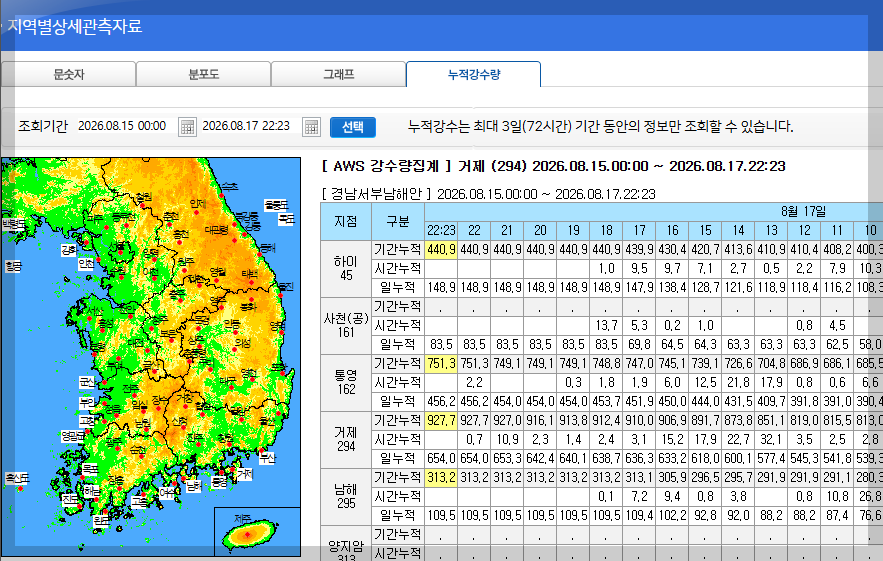The width and height of the screenshot is (883, 561).
Task: Select the 거제 station on the map
Action: click(x=244, y=475)
